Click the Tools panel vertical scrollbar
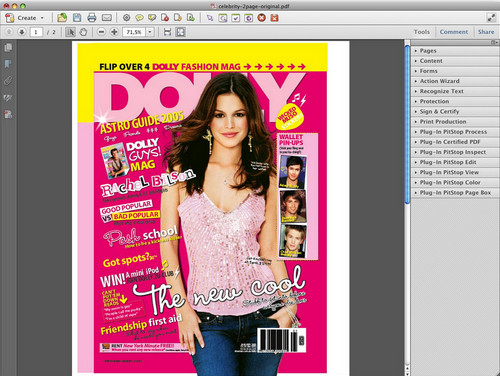This screenshot has width=500, height=376. pos(407,125)
